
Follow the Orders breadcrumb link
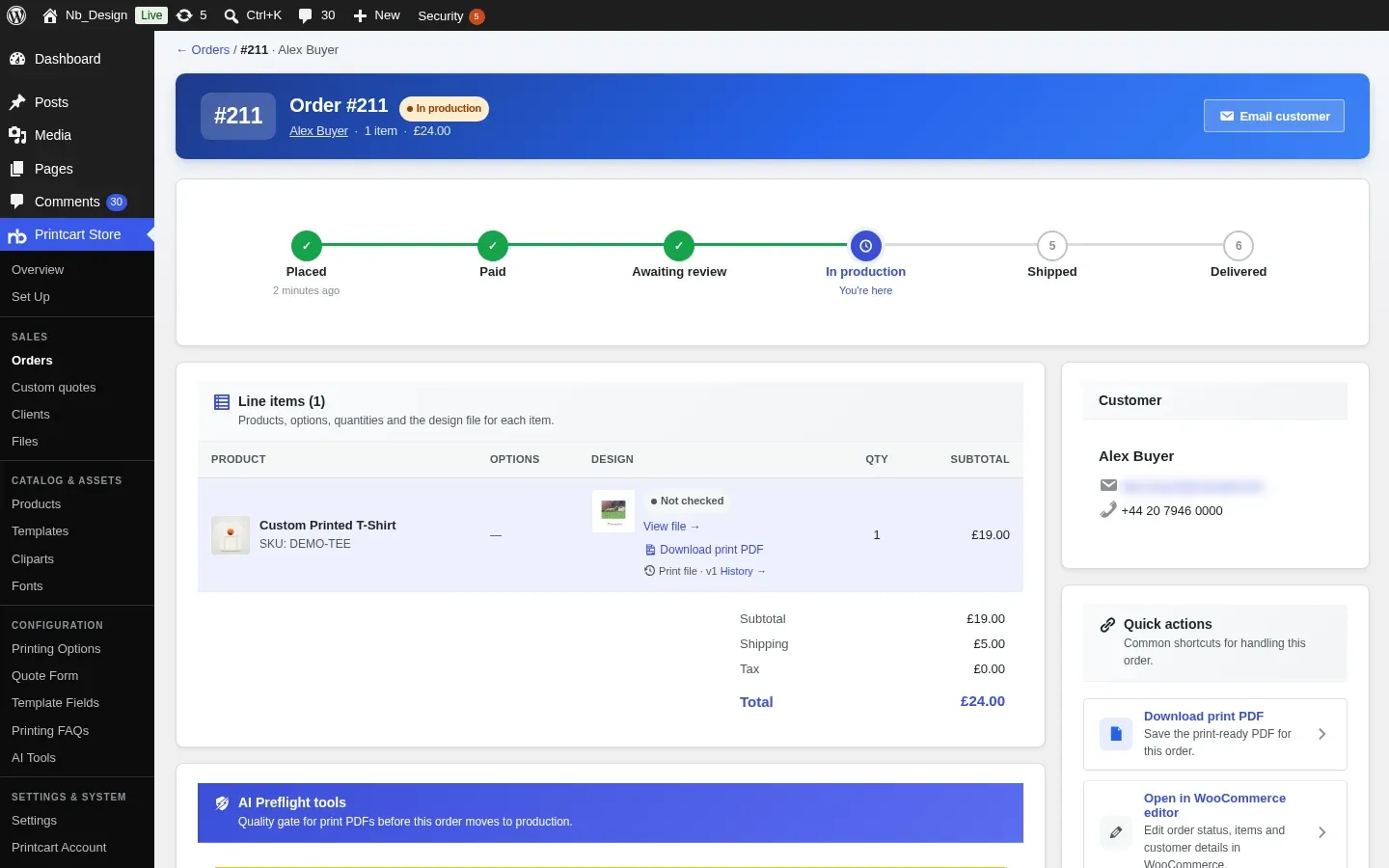(x=203, y=50)
